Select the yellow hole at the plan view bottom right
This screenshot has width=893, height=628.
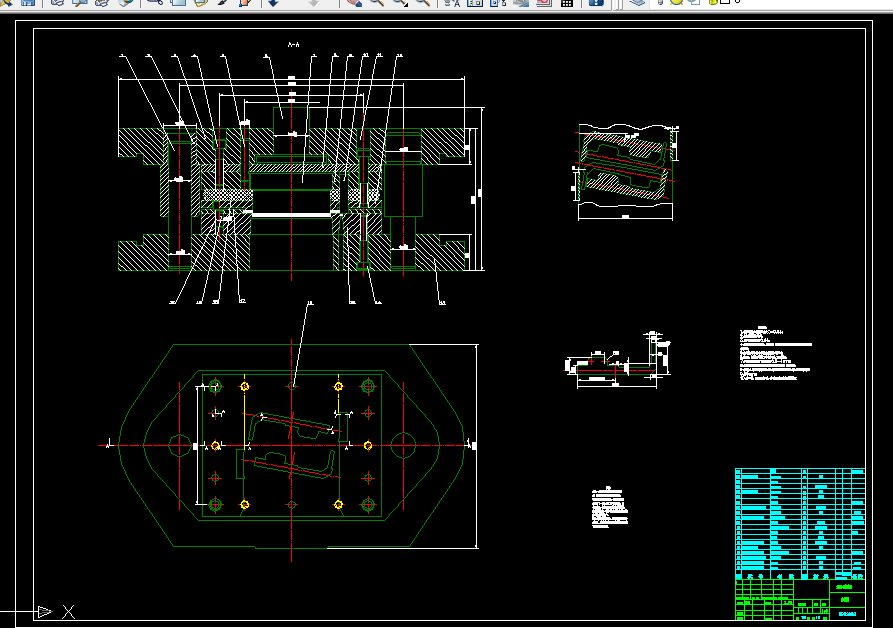(338, 504)
